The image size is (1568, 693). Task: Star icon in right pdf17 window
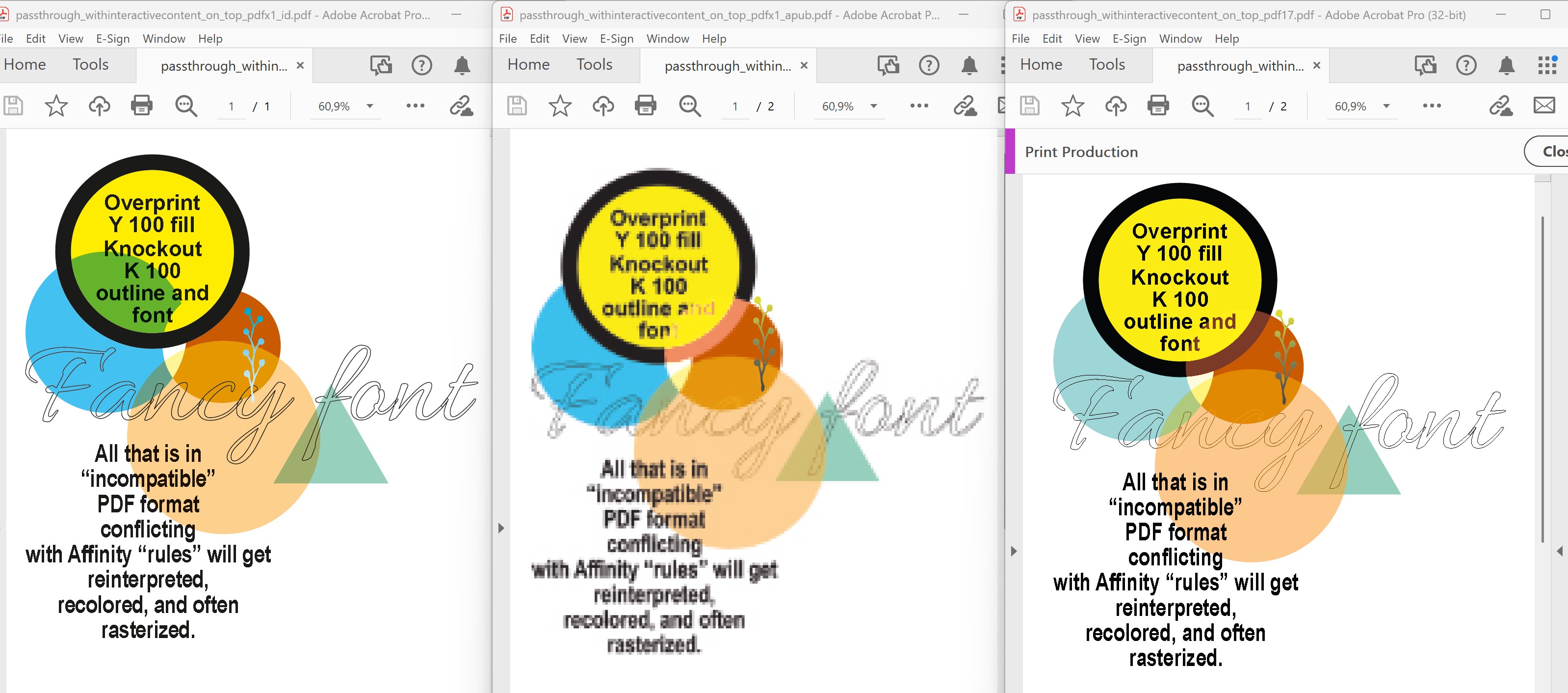(1072, 106)
